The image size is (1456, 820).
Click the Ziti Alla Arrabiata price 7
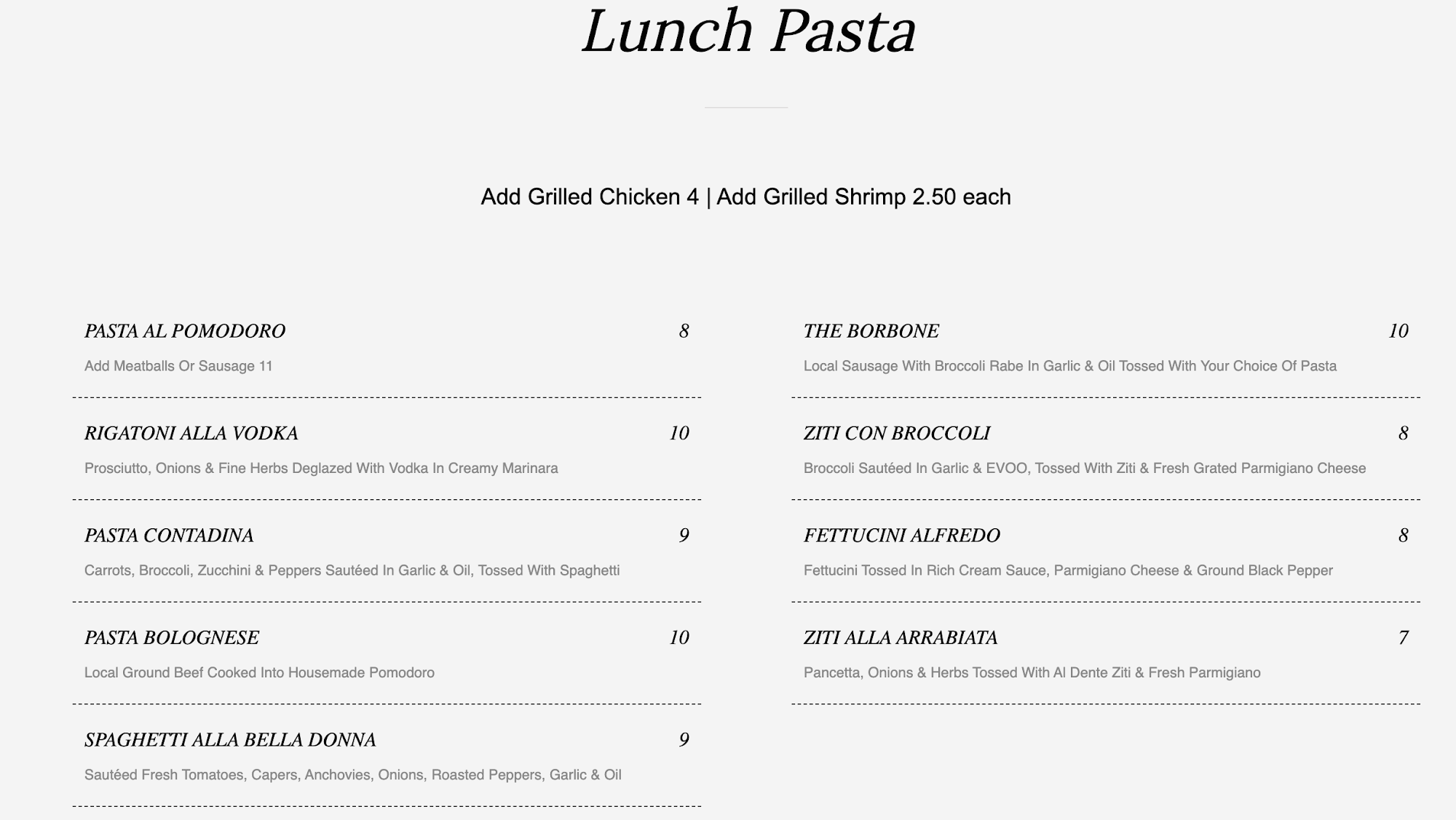click(x=1403, y=638)
